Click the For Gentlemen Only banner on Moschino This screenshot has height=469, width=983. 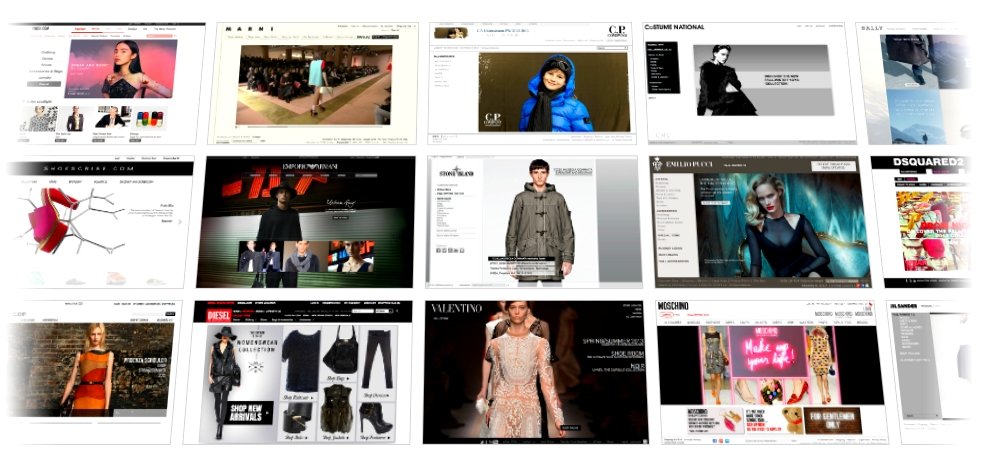point(833,420)
